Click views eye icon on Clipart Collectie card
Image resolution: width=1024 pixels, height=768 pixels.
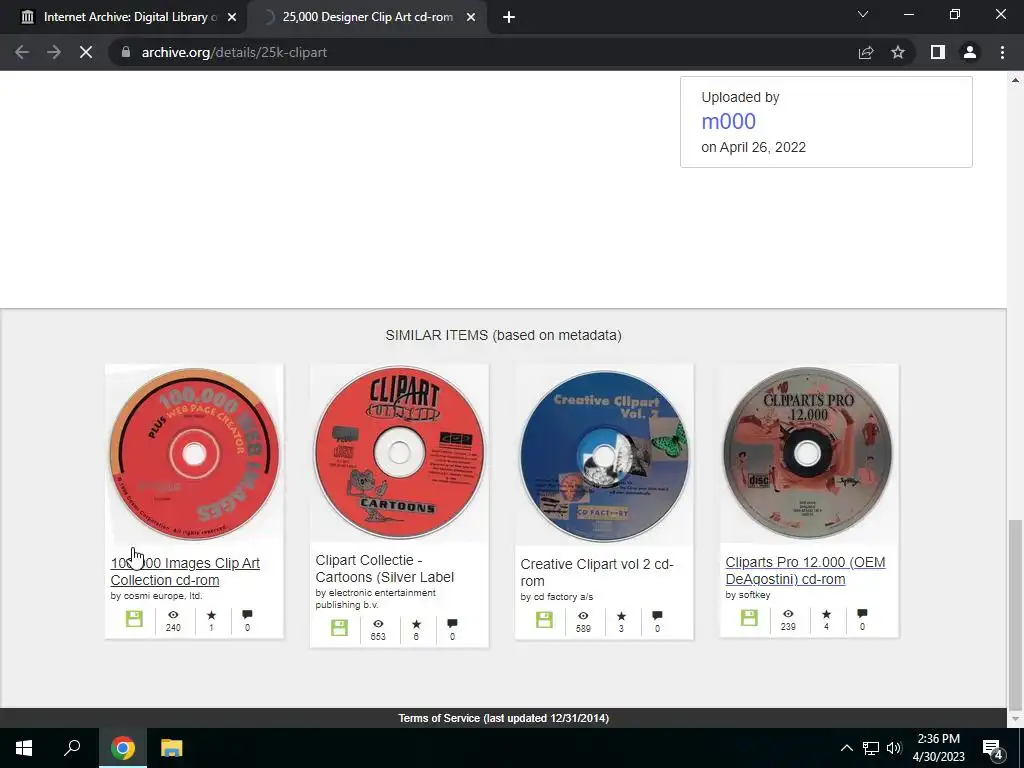coord(378,624)
